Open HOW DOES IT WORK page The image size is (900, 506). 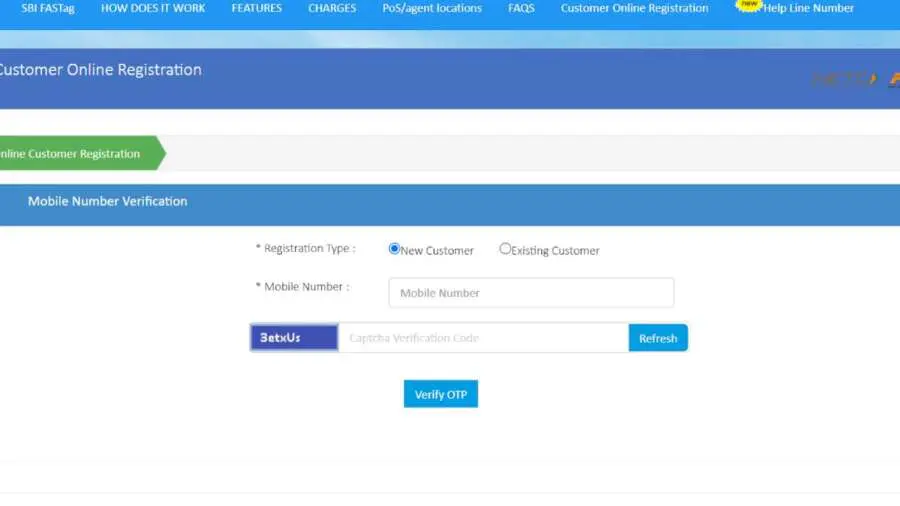[x=153, y=9]
